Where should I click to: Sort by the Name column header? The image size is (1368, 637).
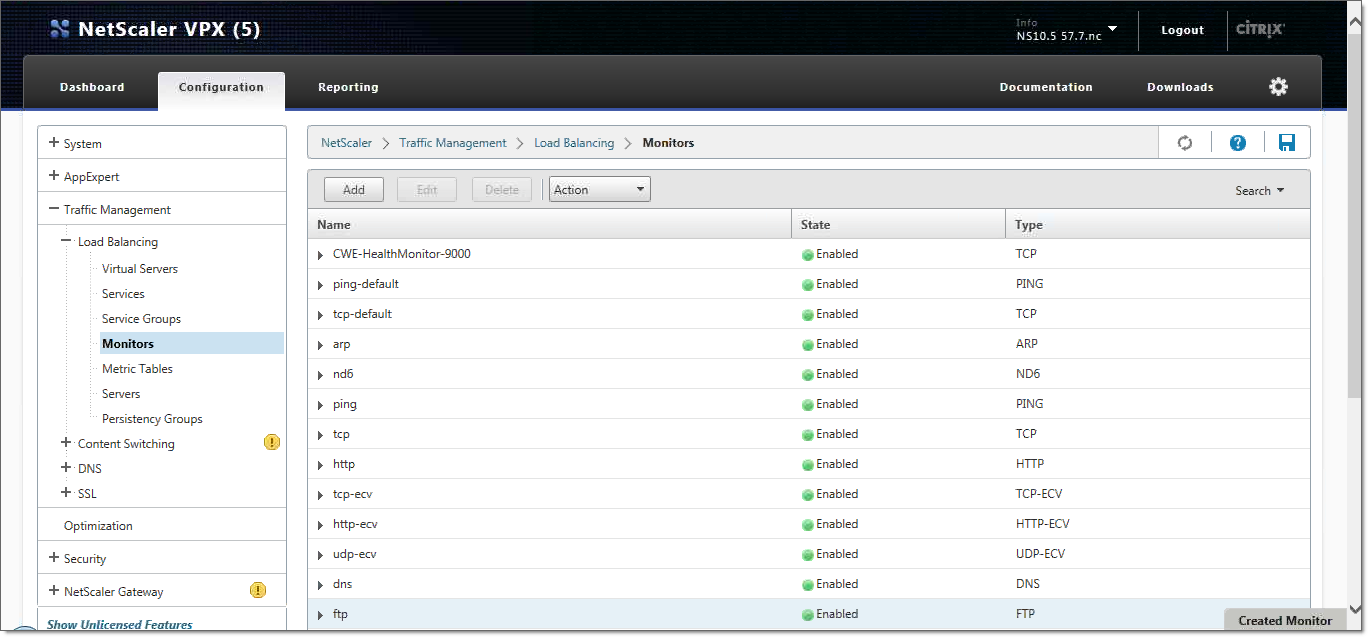pyautogui.click(x=549, y=224)
